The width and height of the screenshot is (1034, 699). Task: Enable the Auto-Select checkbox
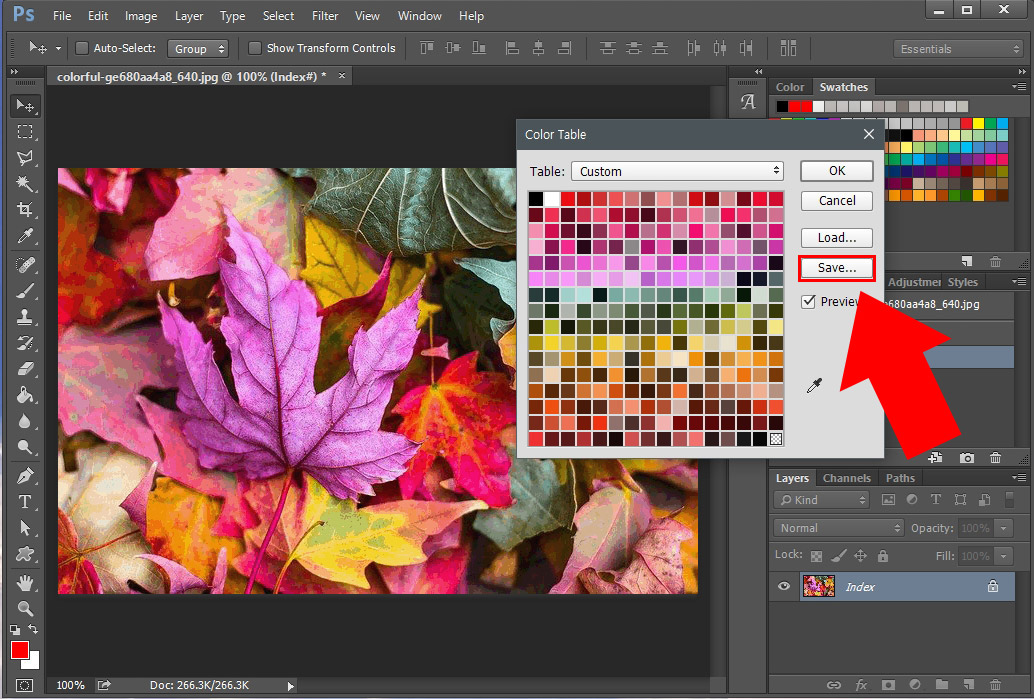click(82, 48)
